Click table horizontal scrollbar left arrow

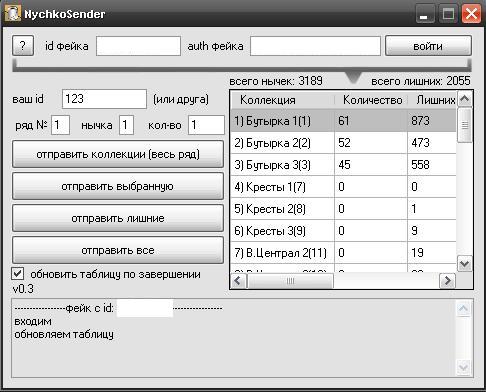(x=238, y=281)
